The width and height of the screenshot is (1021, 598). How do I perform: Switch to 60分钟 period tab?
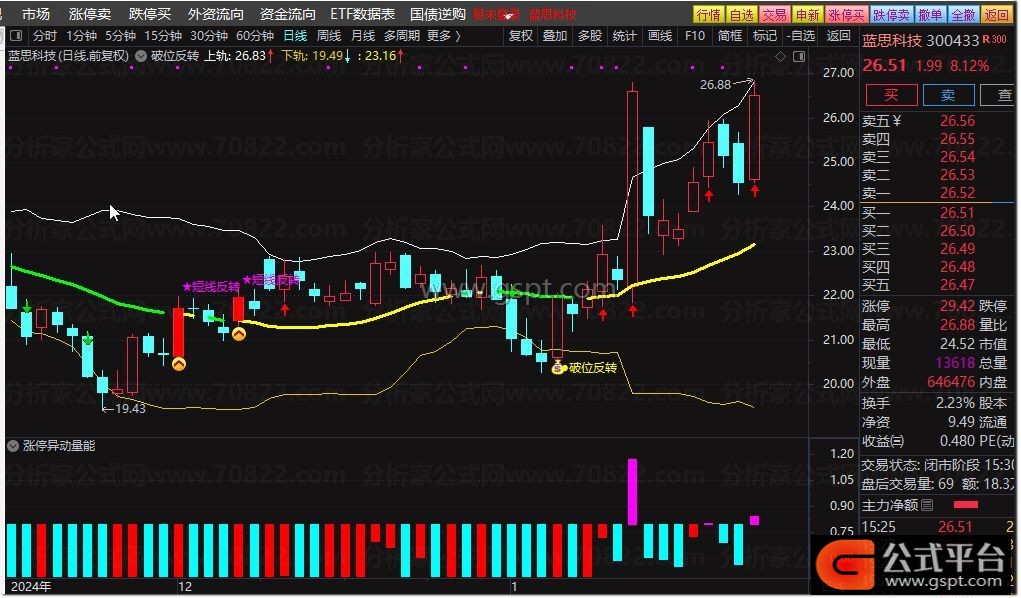255,36
